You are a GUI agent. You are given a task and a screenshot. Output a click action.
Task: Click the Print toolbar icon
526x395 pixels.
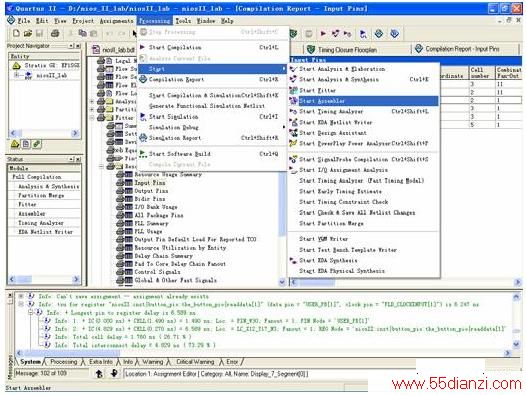point(55,33)
